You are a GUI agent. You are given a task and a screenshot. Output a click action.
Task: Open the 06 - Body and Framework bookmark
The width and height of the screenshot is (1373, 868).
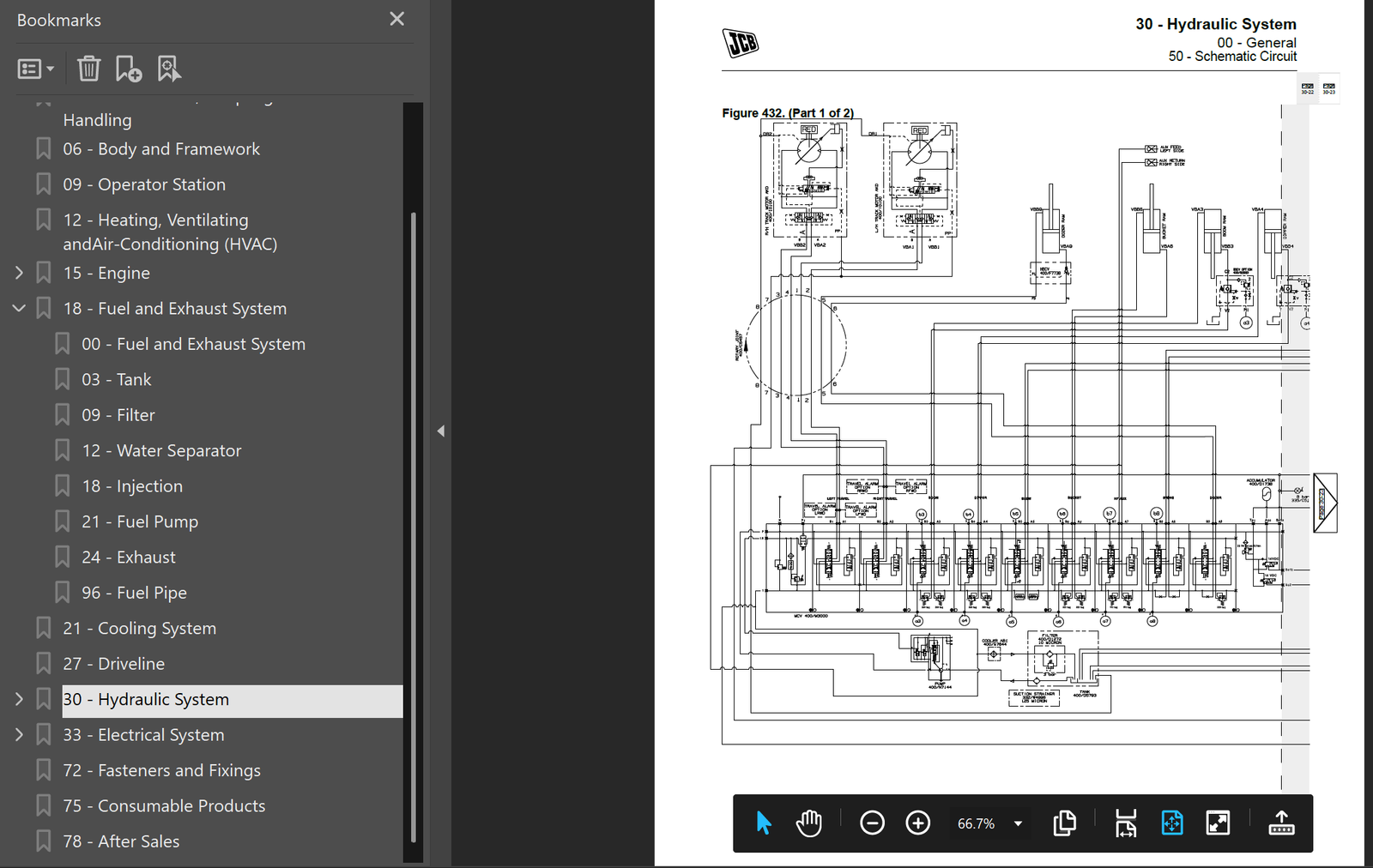click(x=161, y=149)
